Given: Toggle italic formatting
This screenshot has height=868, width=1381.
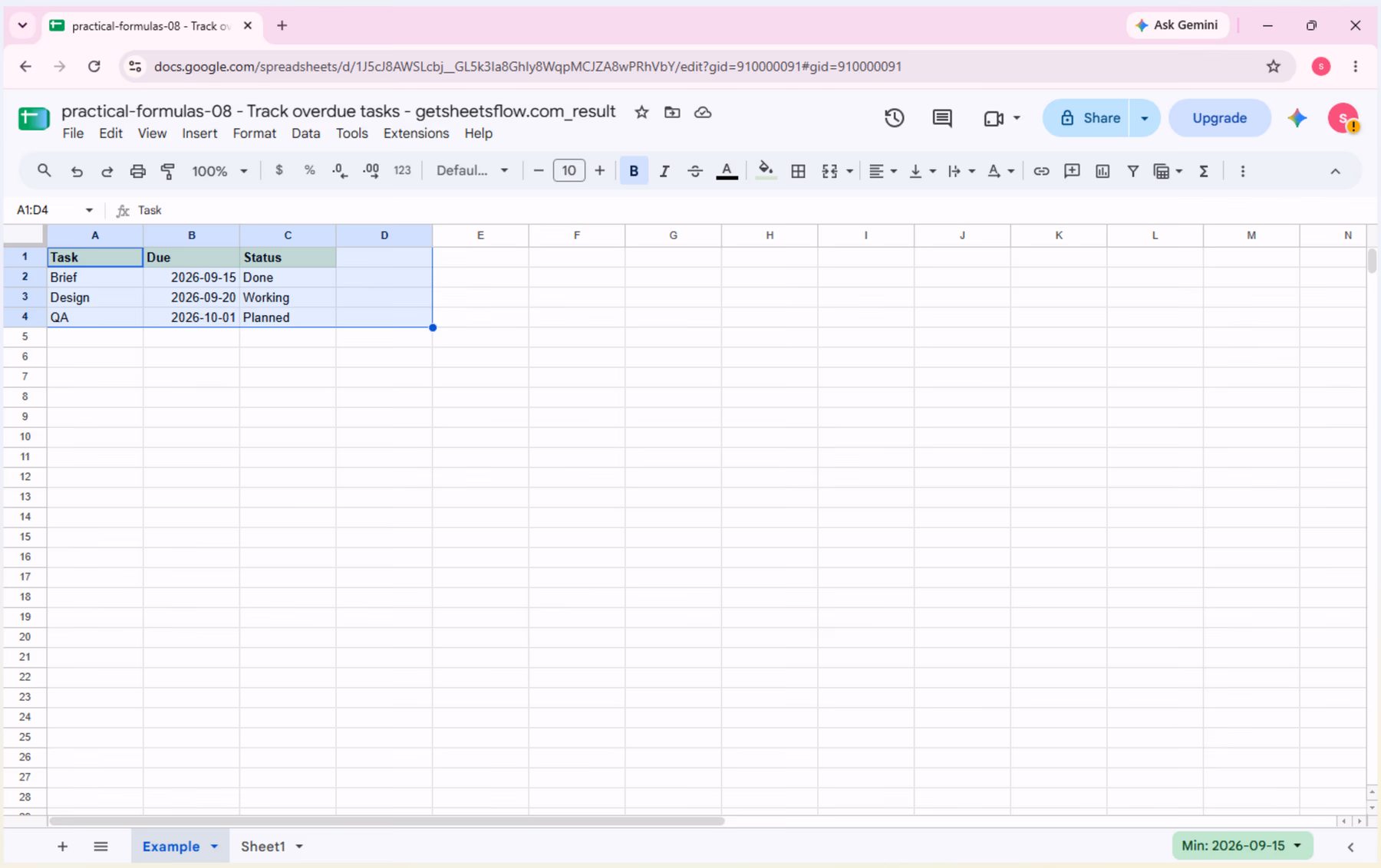Looking at the screenshot, I should [x=664, y=171].
